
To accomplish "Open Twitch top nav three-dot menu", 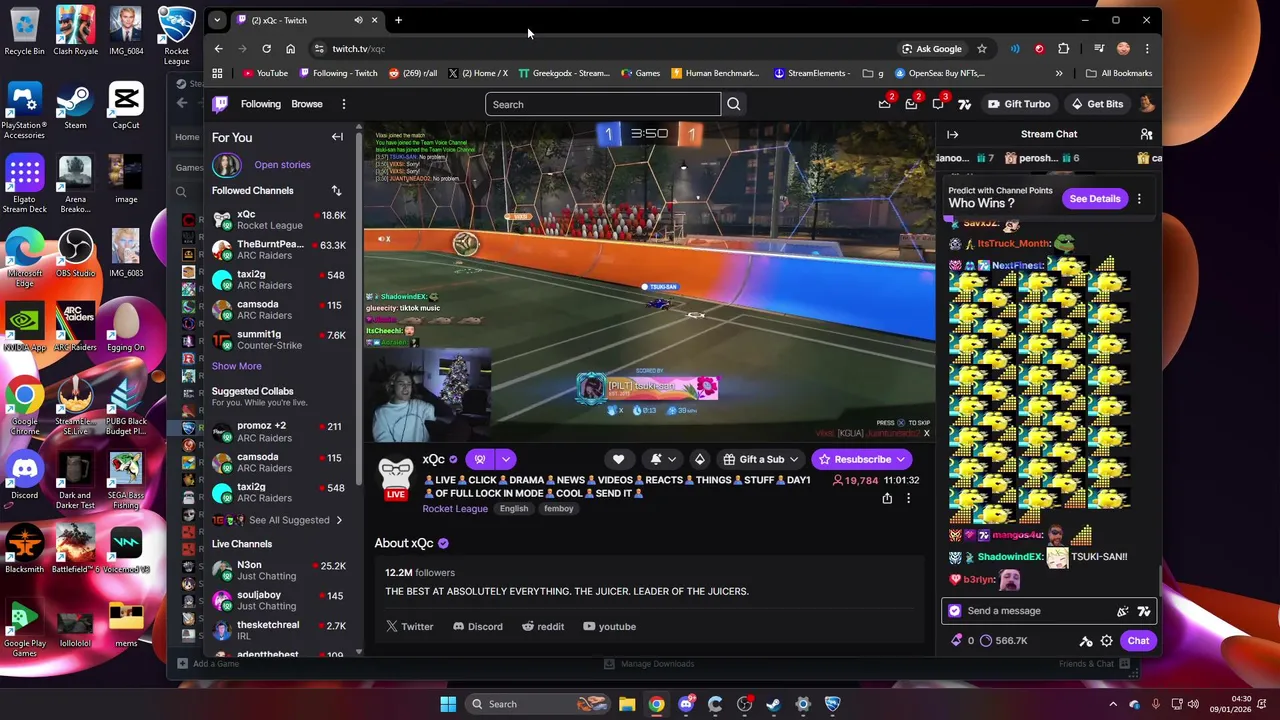I will pos(343,104).
